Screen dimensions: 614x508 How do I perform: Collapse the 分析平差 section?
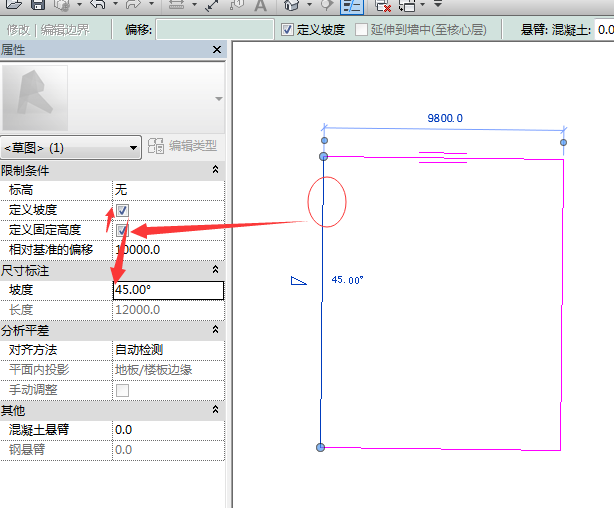[216, 330]
